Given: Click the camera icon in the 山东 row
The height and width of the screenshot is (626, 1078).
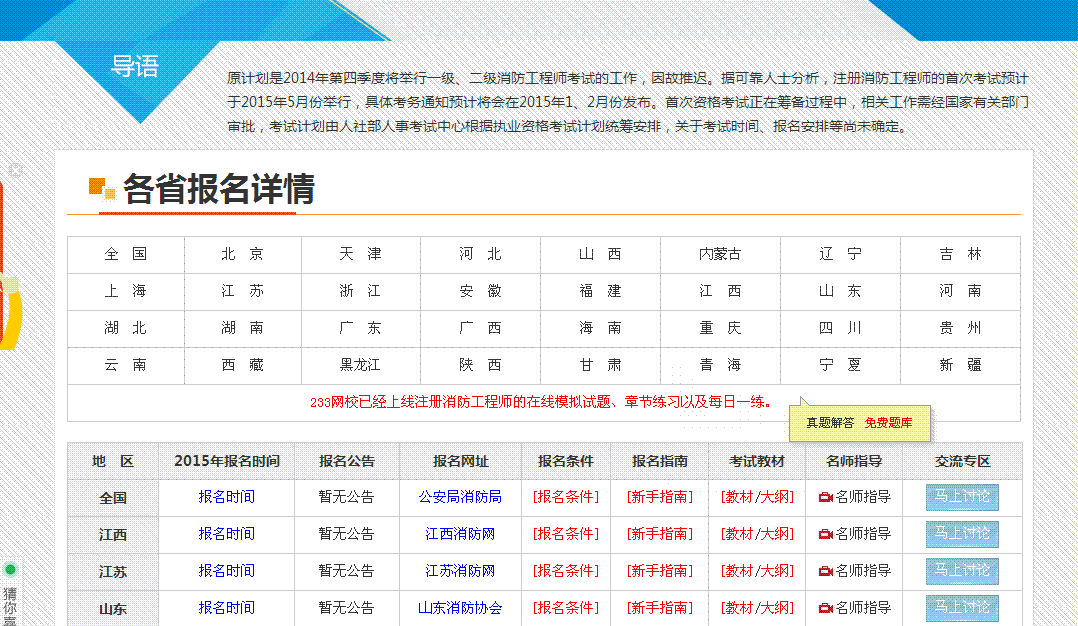Looking at the screenshot, I should [x=826, y=608].
